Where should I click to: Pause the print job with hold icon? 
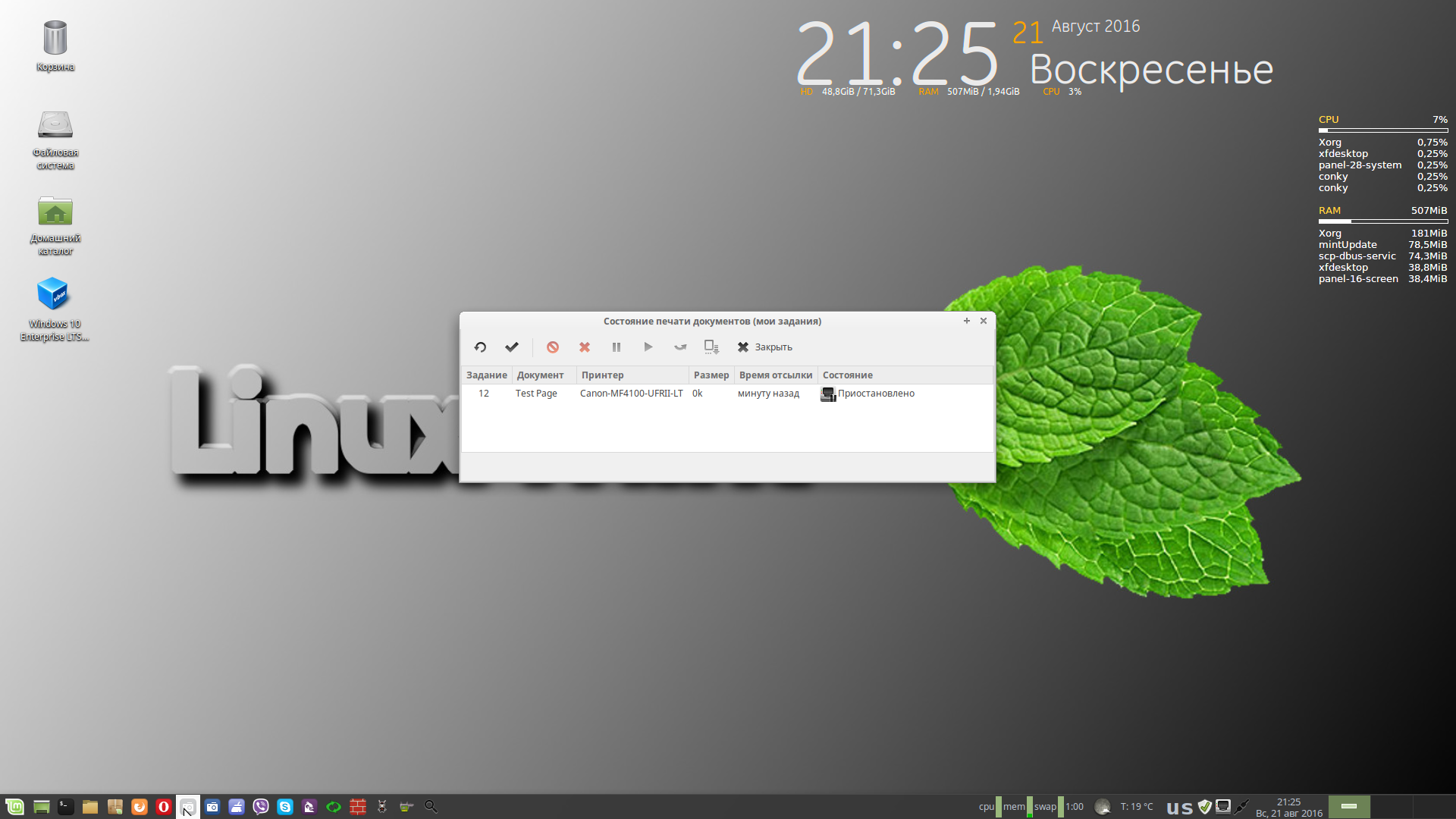617,347
